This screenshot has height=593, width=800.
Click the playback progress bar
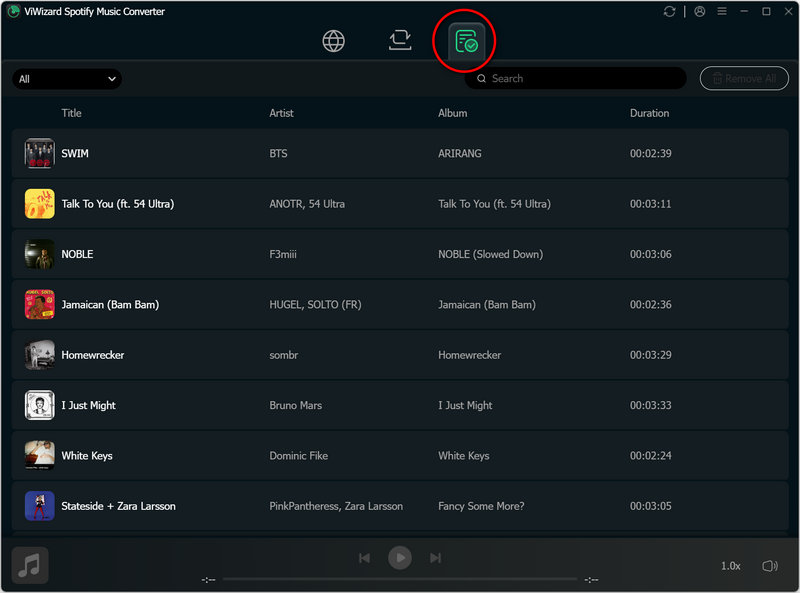pyautogui.click(x=400, y=579)
